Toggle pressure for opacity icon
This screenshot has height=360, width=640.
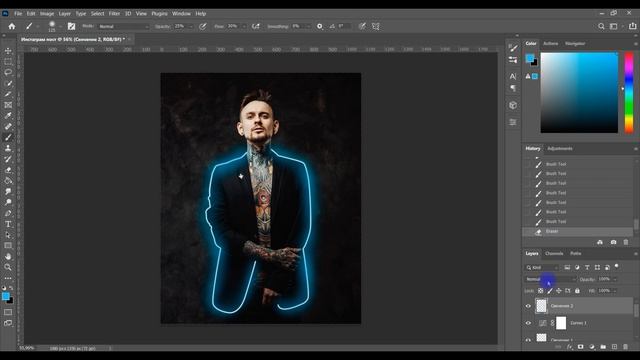(x=202, y=26)
